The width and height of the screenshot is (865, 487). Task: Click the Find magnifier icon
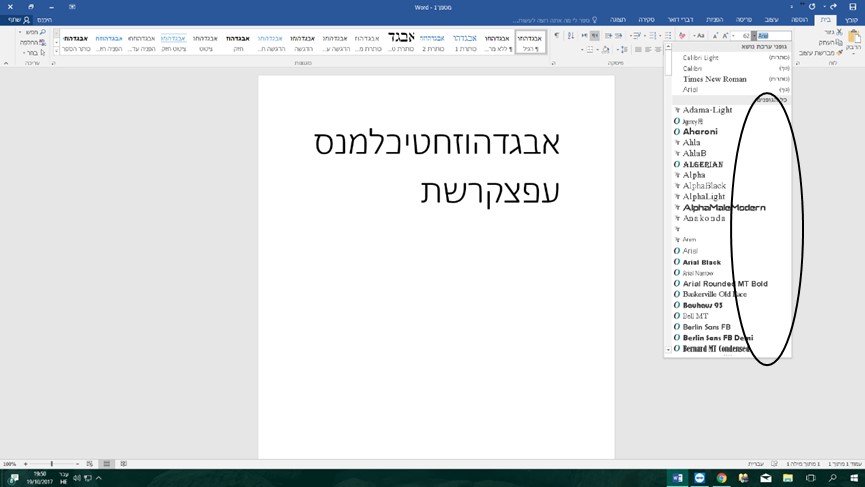(43, 33)
